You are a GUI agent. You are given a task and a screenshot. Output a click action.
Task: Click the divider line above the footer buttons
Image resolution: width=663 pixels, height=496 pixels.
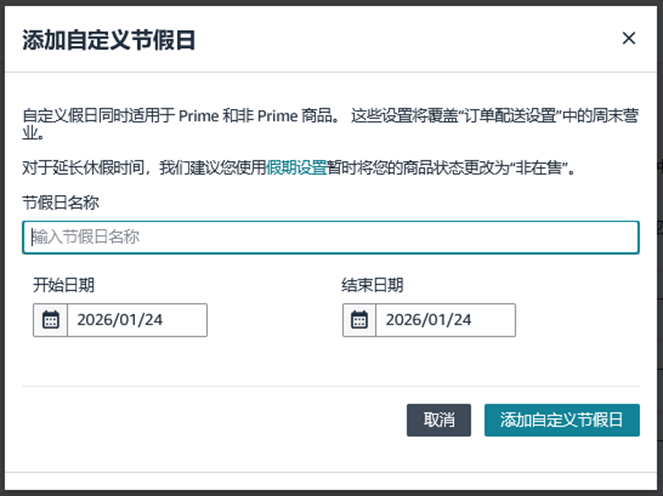pos(330,384)
